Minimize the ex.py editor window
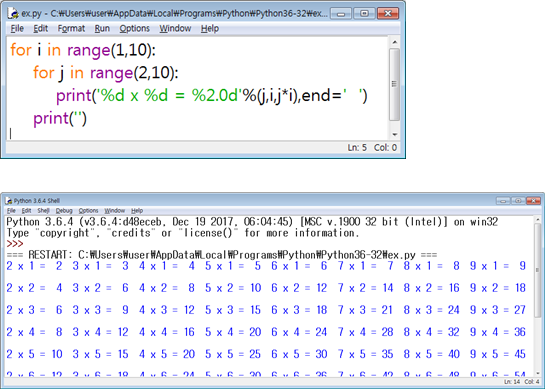545x389 pixels. [341, 14]
